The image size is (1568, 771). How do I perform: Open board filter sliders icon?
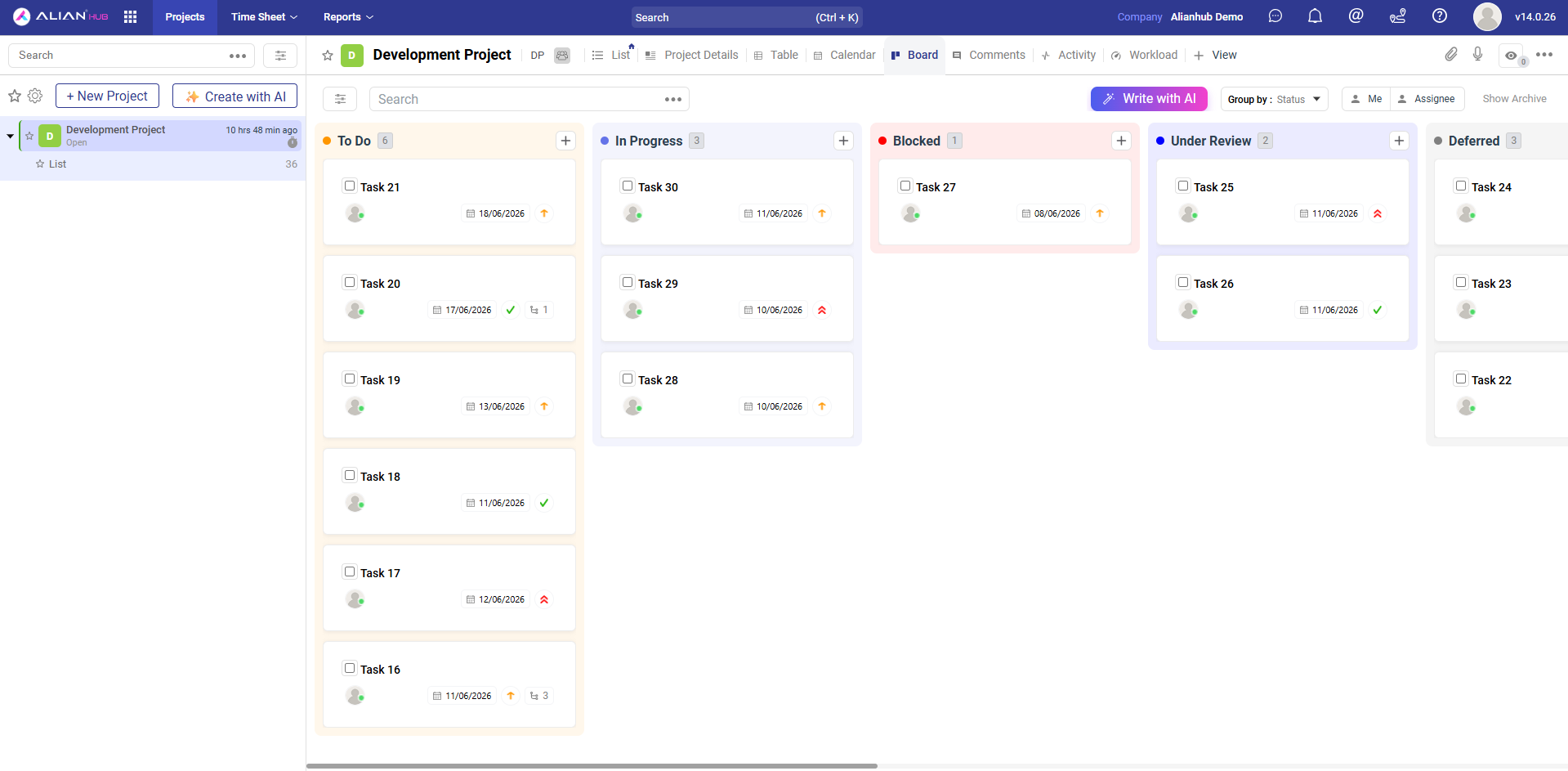(x=340, y=99)
